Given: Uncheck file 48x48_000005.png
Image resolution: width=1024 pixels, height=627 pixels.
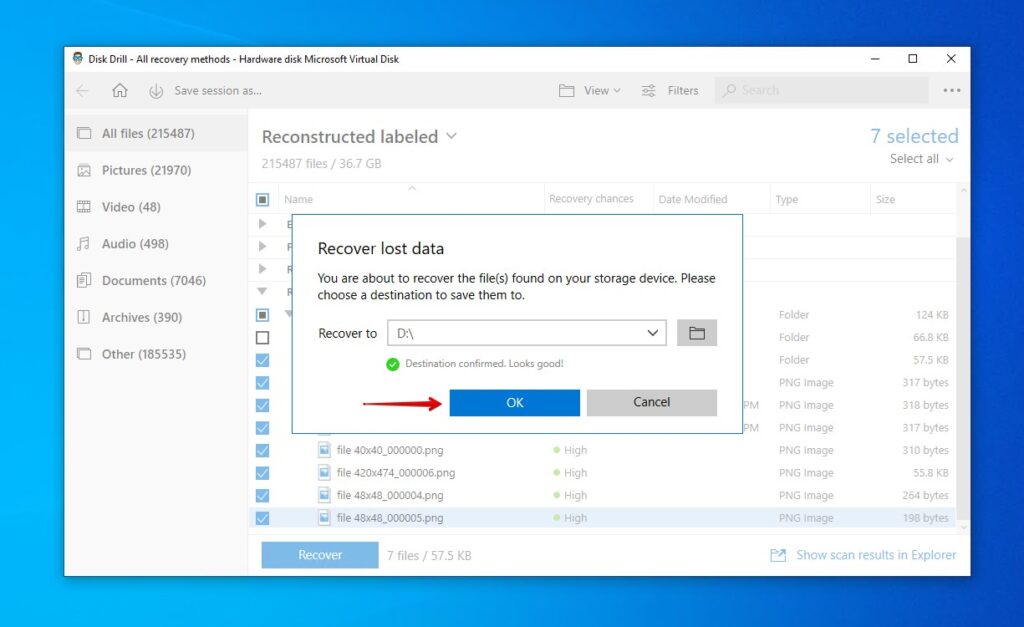Looking at the screenshot, I should point(262,517).
